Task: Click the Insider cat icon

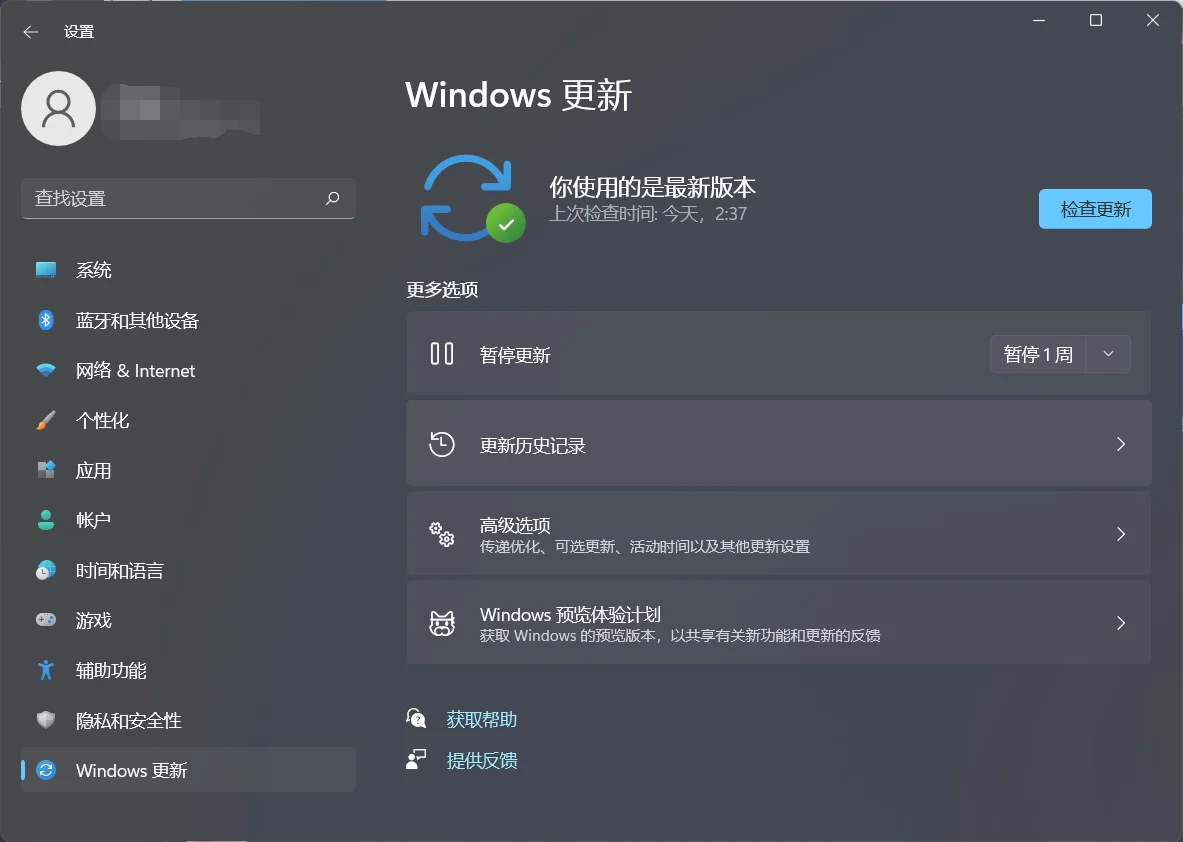Action: tap(442, 623)
